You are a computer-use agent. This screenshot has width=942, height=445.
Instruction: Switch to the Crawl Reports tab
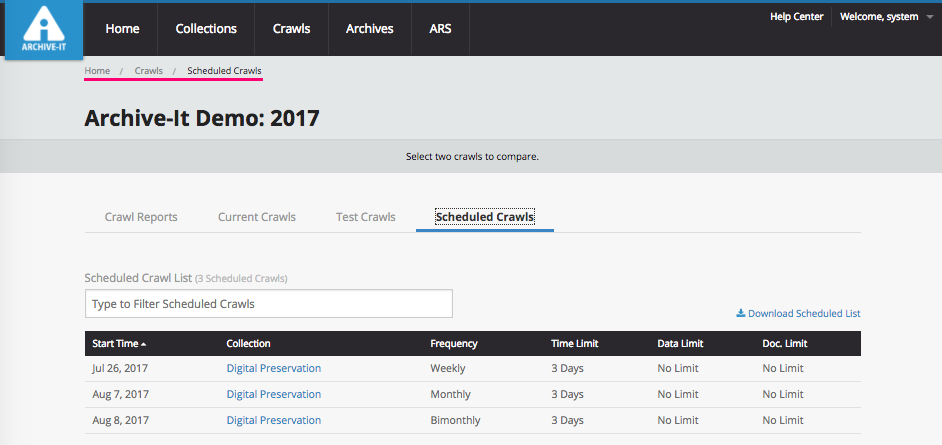coord(141,217)
